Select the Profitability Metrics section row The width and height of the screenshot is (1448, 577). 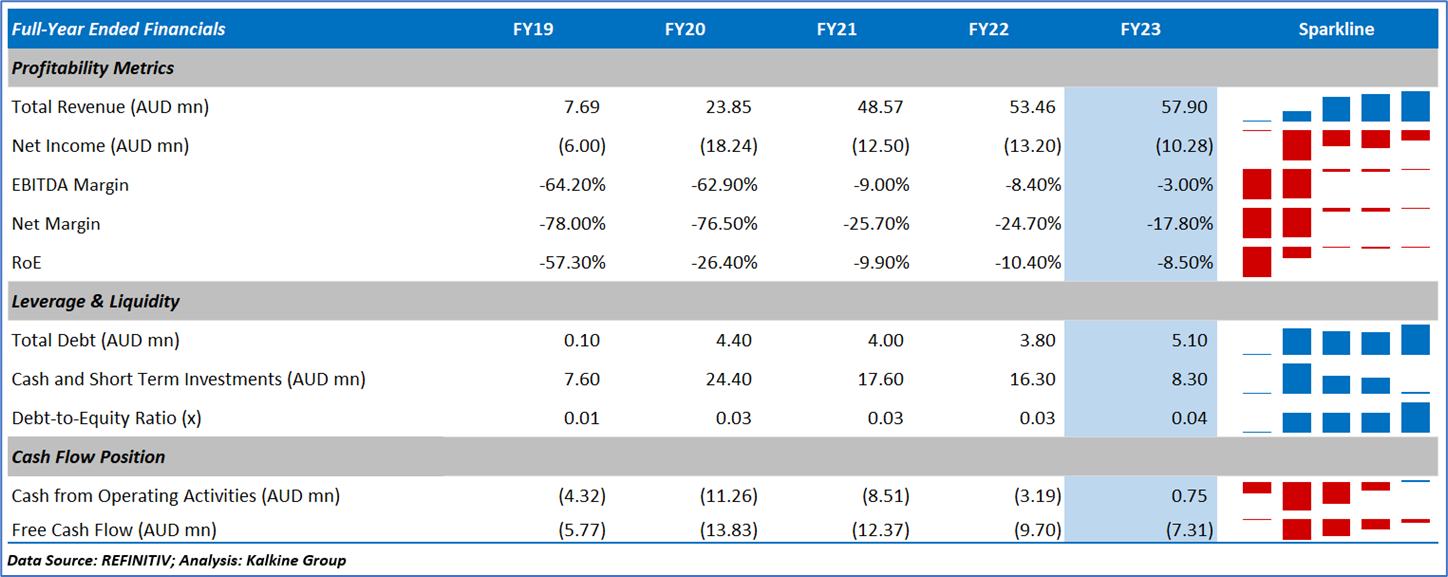(x=93, y=68)
